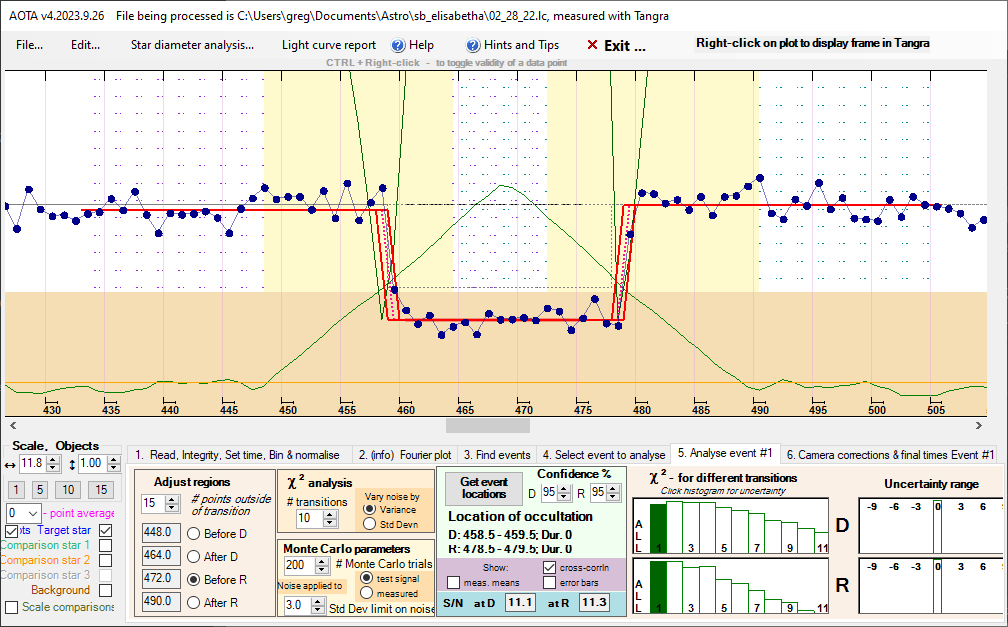
Task: Click the plot's horizontal scrollbar
Action: point(500,425)
